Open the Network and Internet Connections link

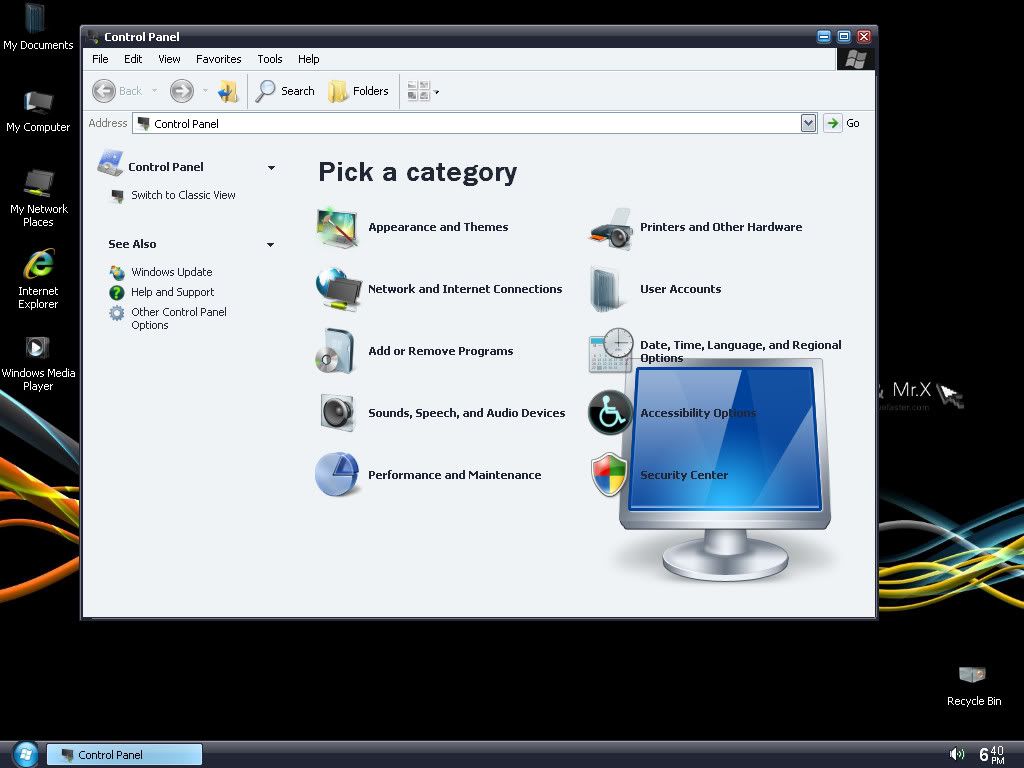465,289
